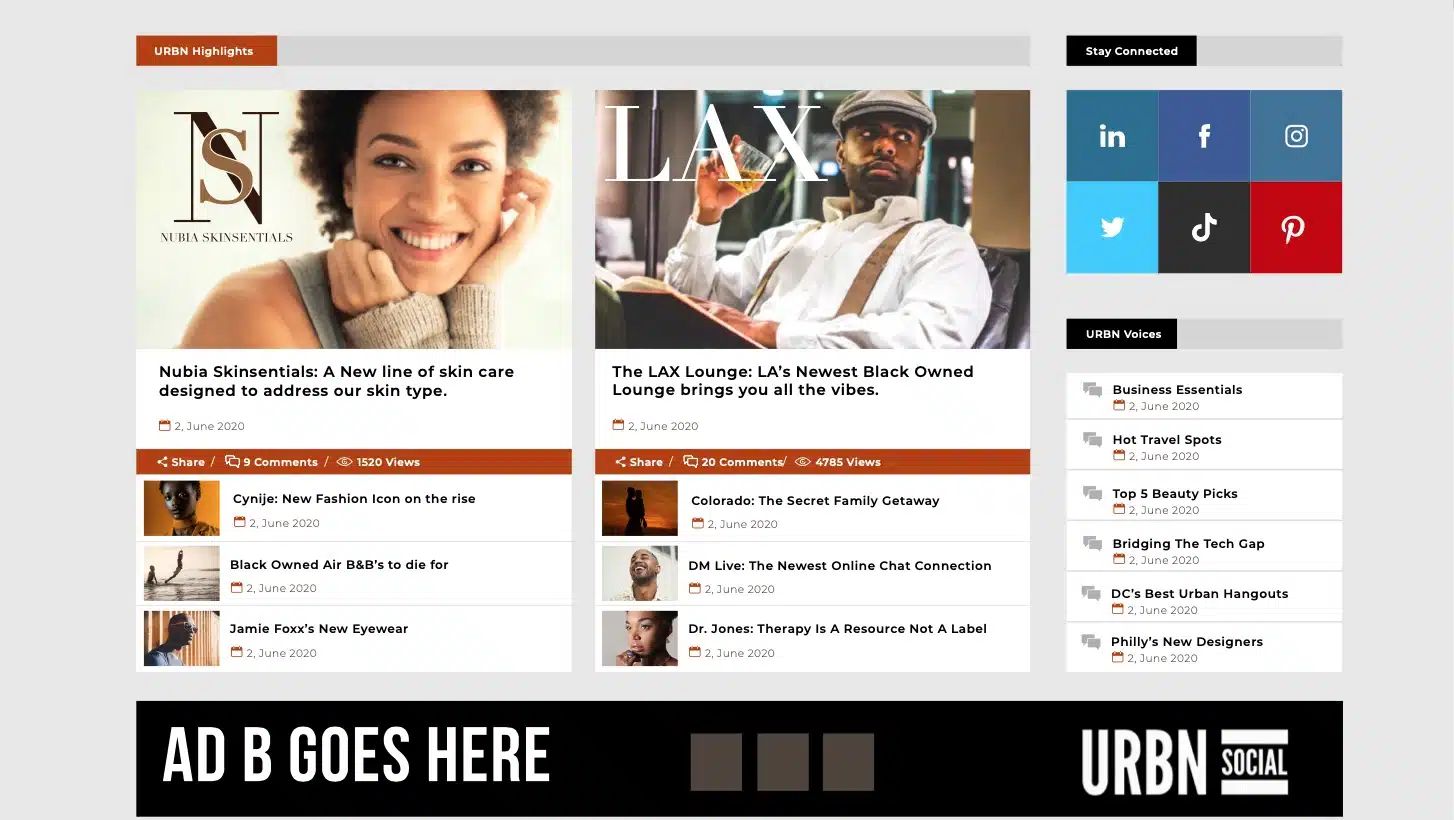Click the calendar icon under Colorado article
The width and height of the screenshot is (1454, 820).
[697, 523]
